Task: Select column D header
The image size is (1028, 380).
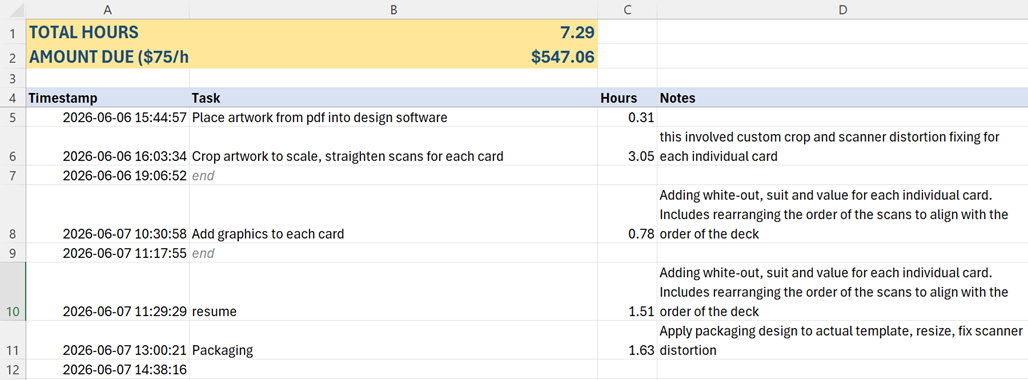Action: coord(842,9)
